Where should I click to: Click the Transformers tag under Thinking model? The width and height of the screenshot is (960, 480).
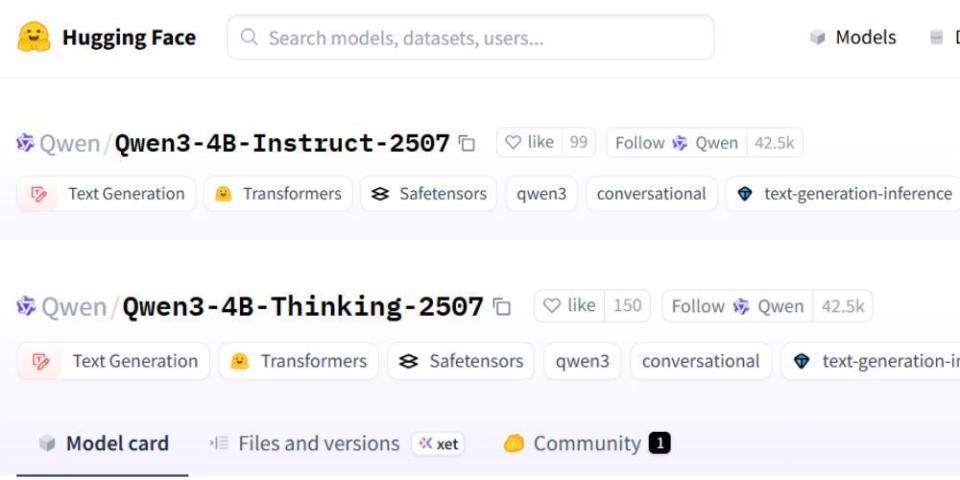coord(299,361)
